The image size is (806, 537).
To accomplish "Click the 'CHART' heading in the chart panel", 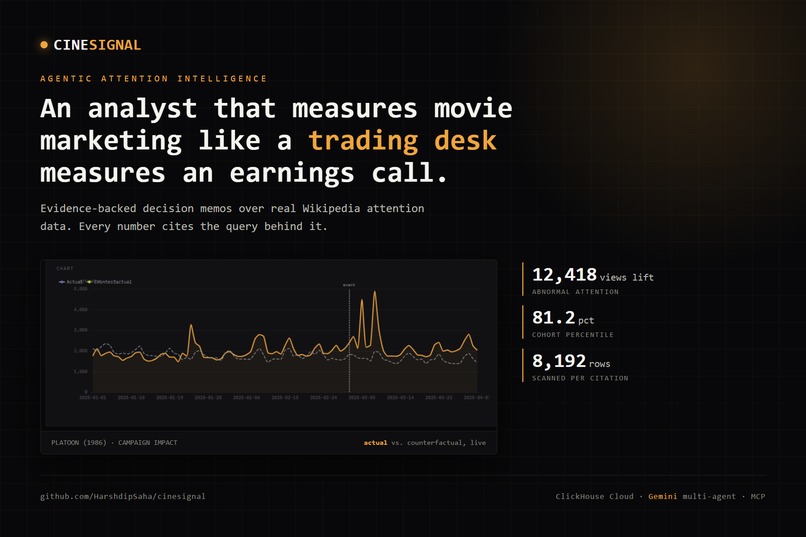I will tap(65, 268).
